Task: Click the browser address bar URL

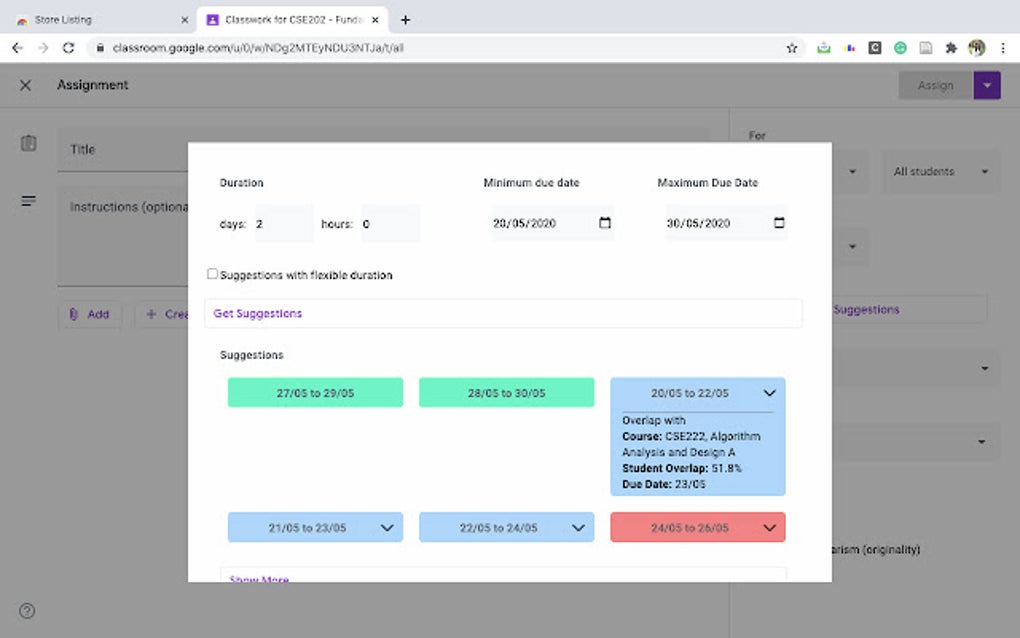Action: click(x=258, y=47)
